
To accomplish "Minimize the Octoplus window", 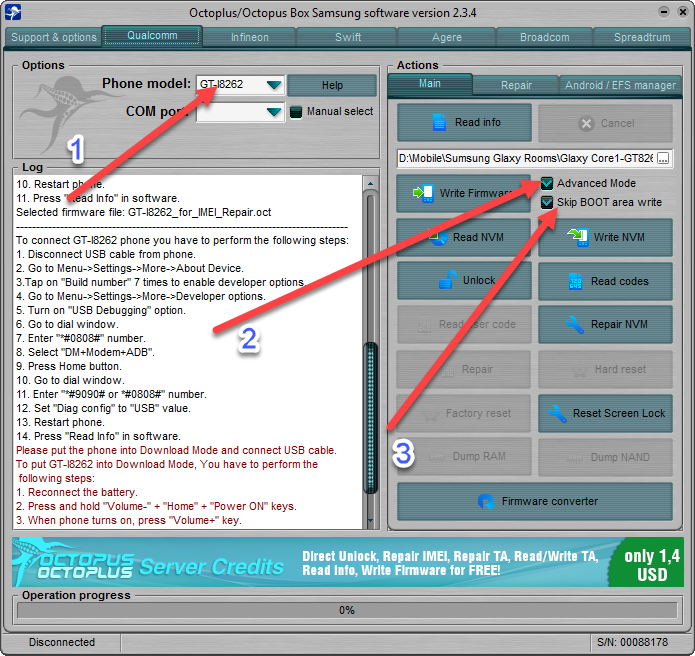I will coord(664,12).
